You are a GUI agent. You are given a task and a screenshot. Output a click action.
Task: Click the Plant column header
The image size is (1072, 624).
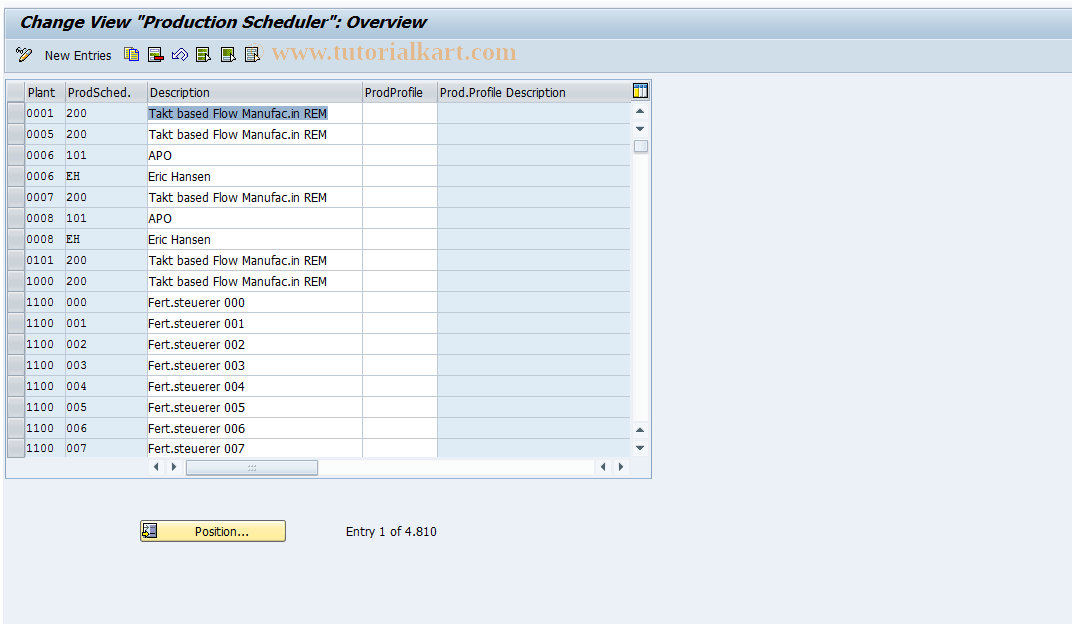pos(42,91)
